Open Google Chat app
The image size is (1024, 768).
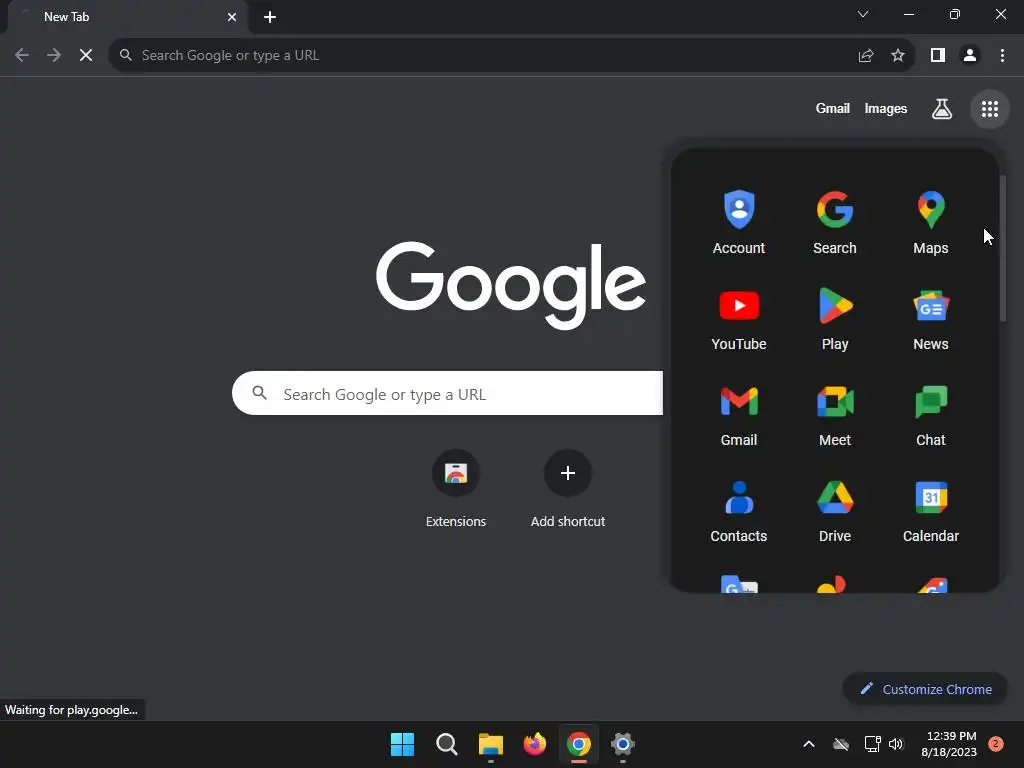point(931,414)
